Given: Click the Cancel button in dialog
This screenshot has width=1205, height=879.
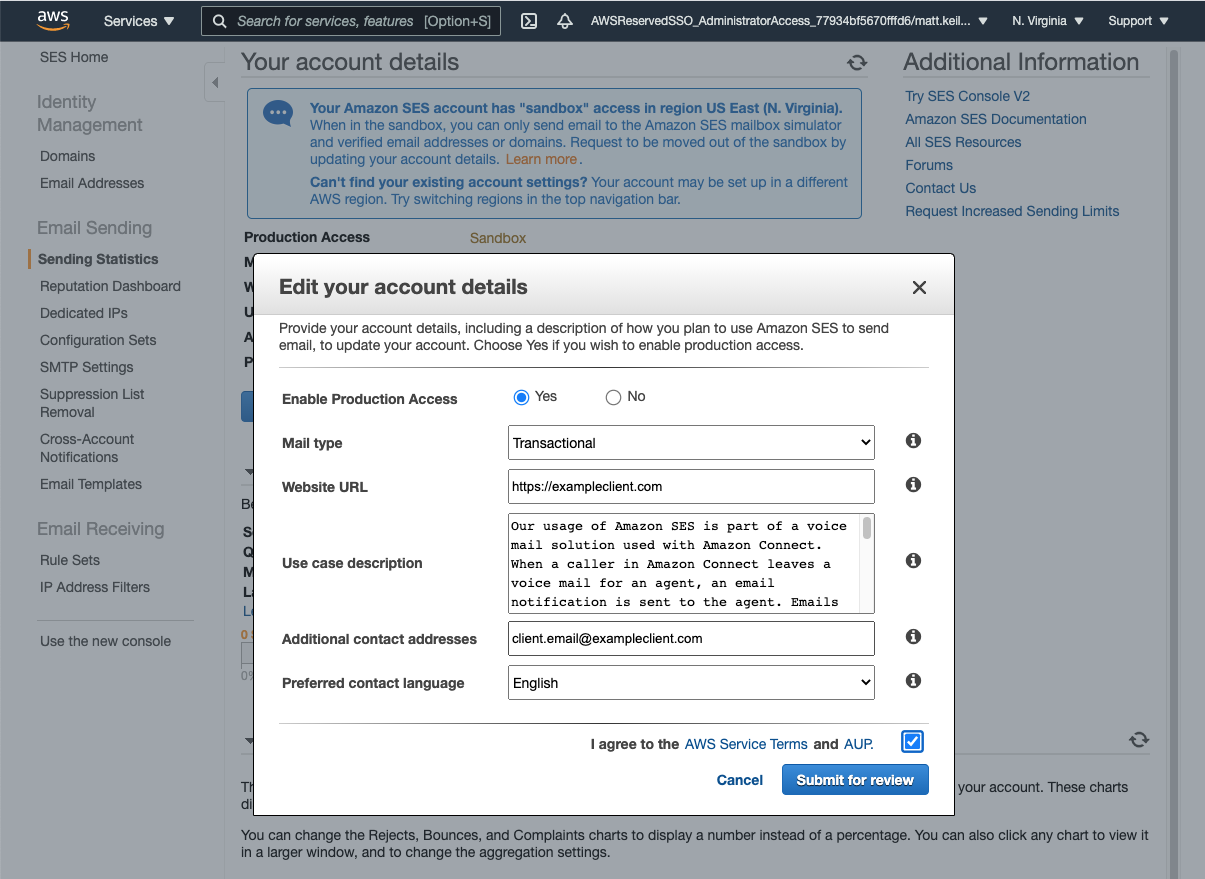Looking at the screenshot, I should point(740,780).
